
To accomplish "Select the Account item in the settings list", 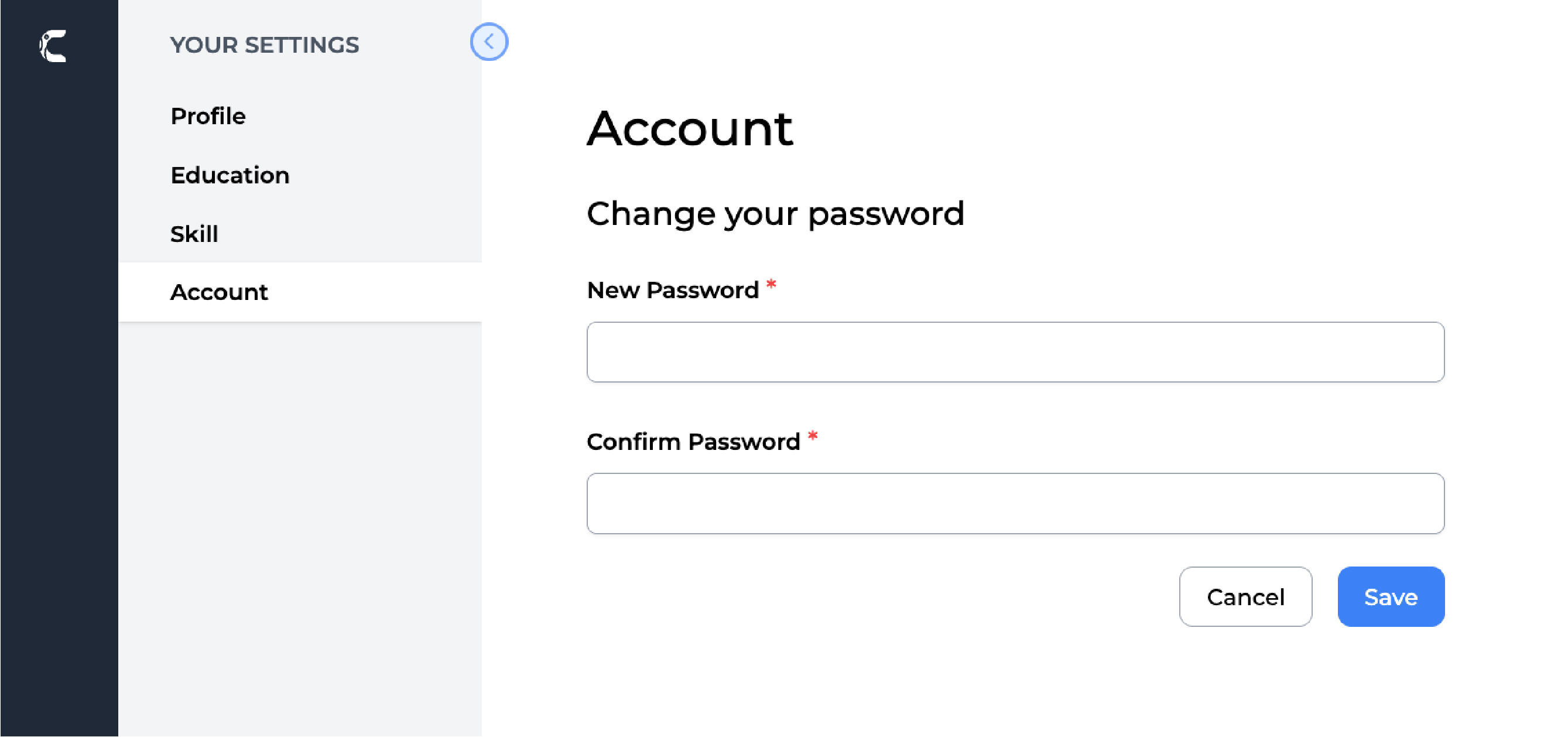I will pyautogui.click(x=218, y=292).
